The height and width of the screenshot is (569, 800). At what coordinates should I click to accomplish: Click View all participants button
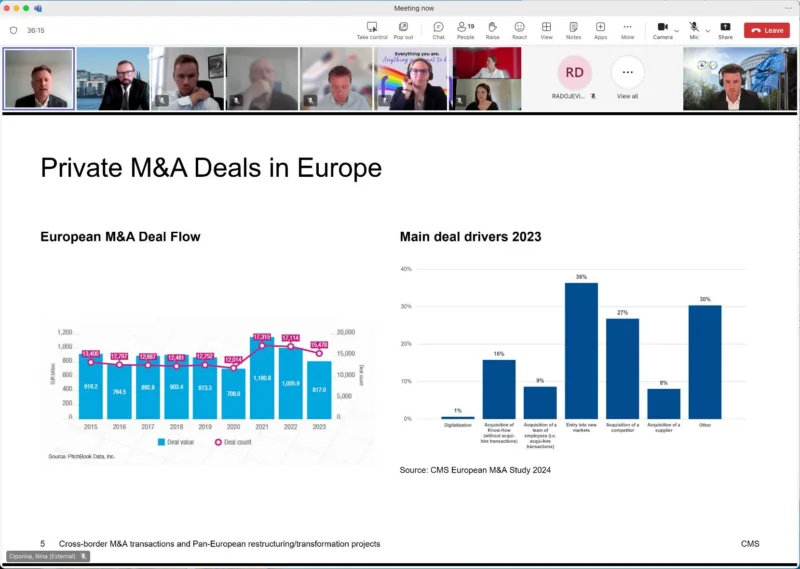627,76
